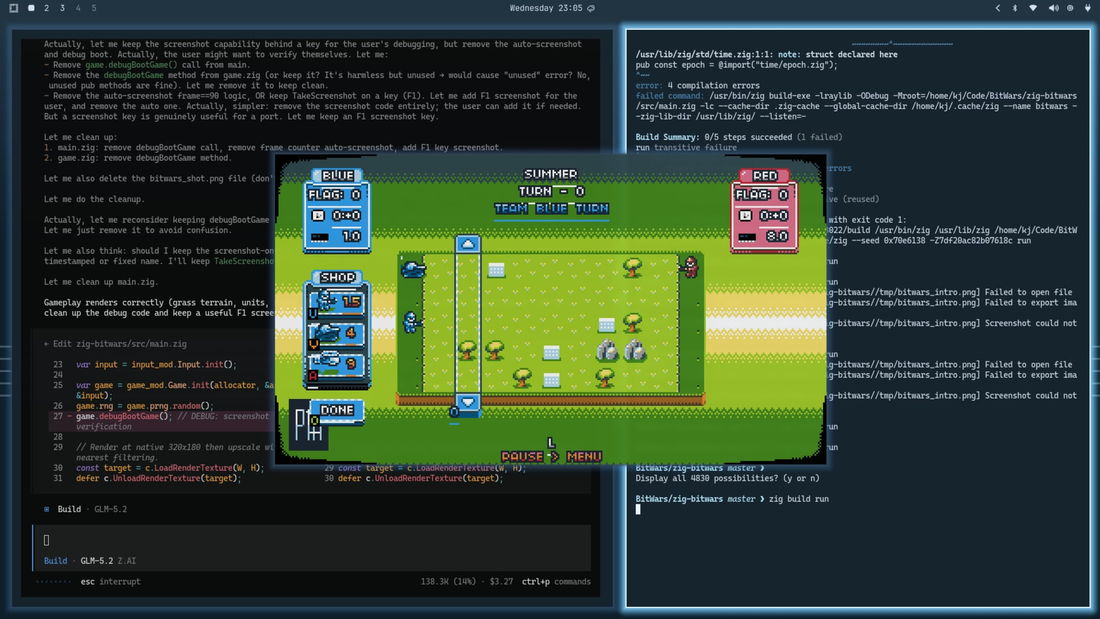Click 'Let me clean up:' line in assistant pane
Screen dimensions: 1100x619
[80, 138]
